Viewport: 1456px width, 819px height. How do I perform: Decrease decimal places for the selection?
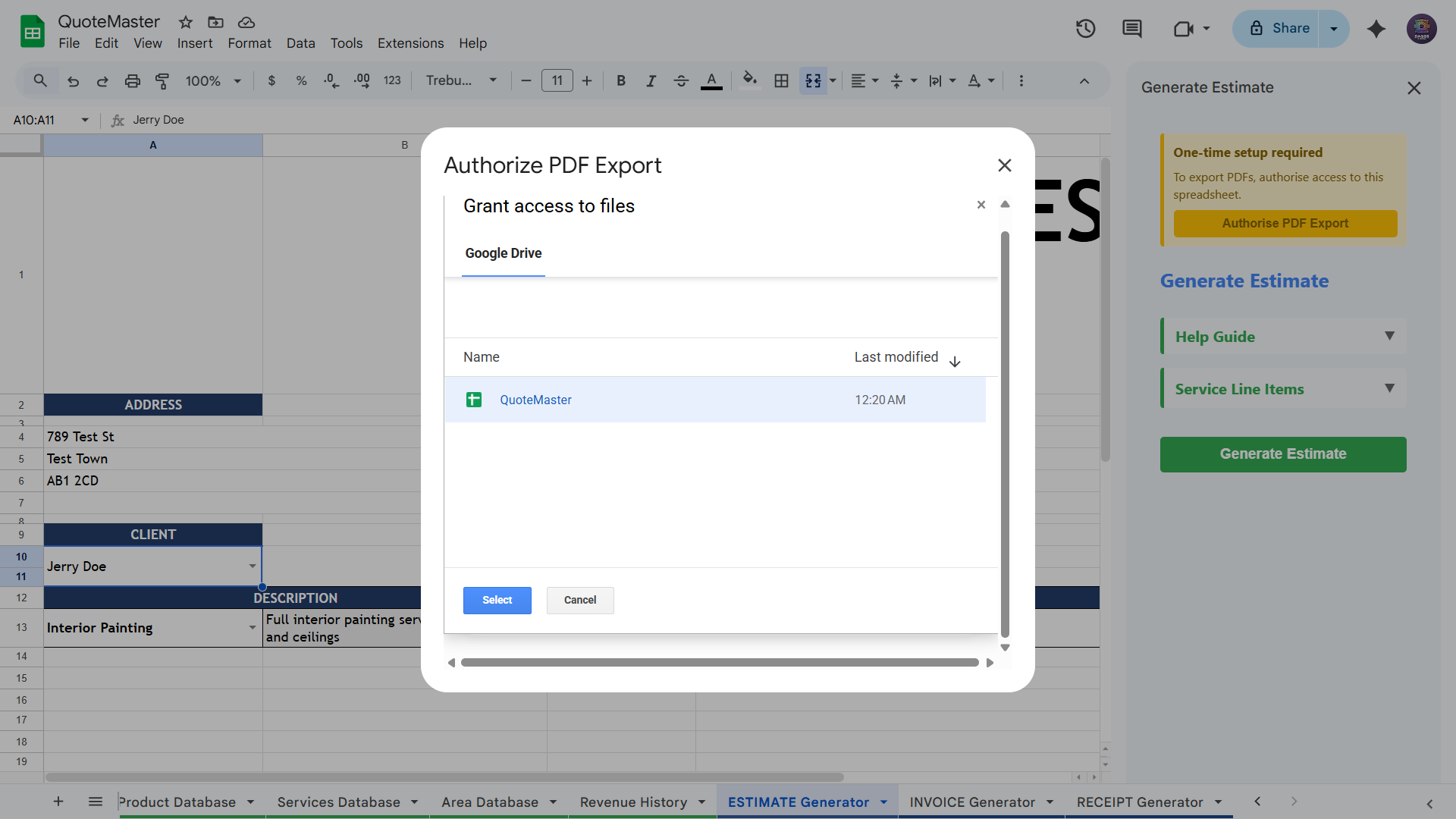tap(331, 80)
